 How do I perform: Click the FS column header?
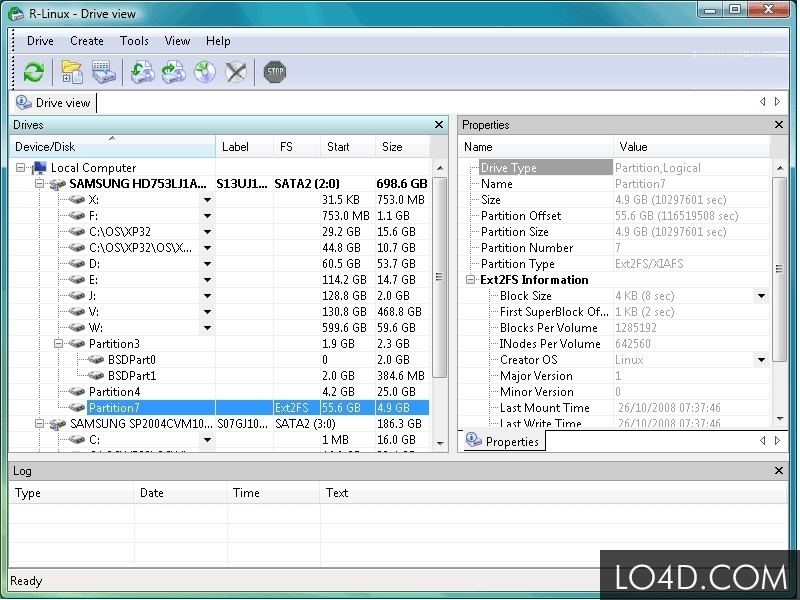pos(297,147)
